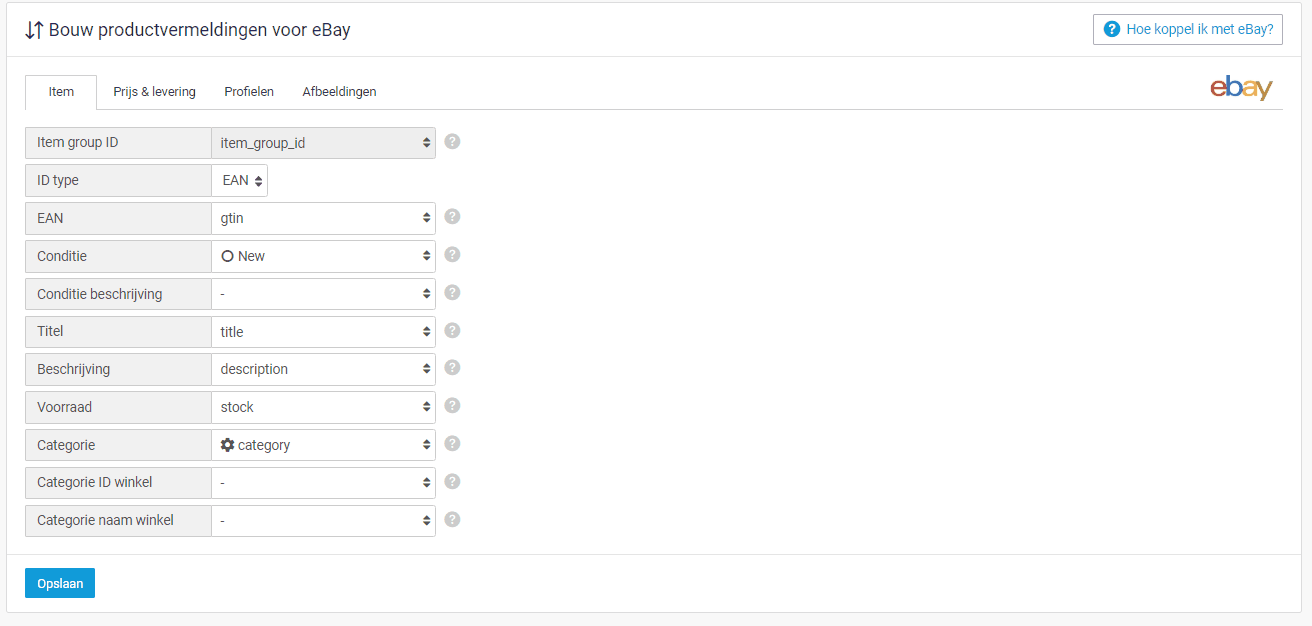This screenshot has width=1312, height=626.
Task: Open the Item group ID dropdown
Action: pyautogui.click(x=322, y=142)
